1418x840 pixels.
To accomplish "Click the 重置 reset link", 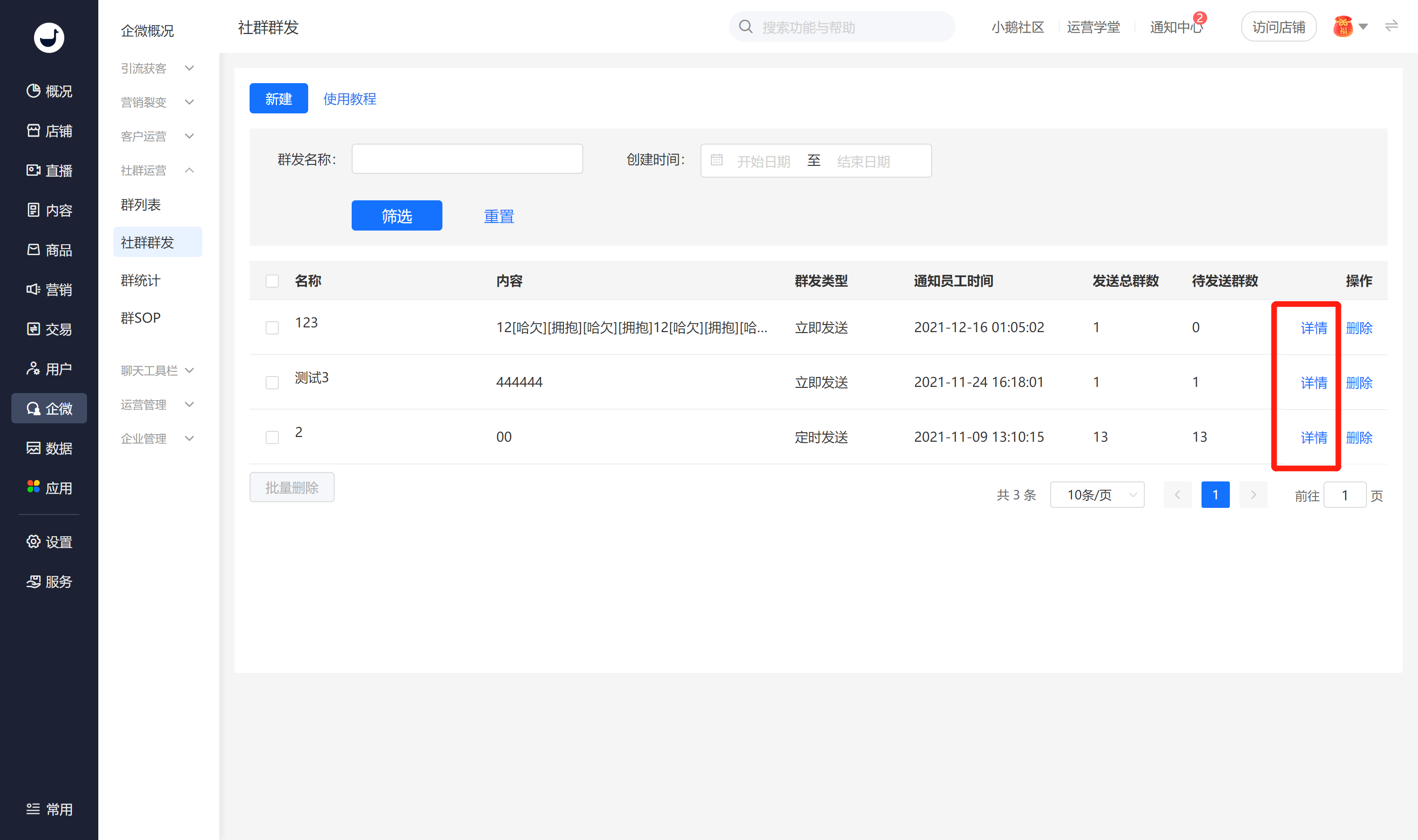I will (499, 215).
